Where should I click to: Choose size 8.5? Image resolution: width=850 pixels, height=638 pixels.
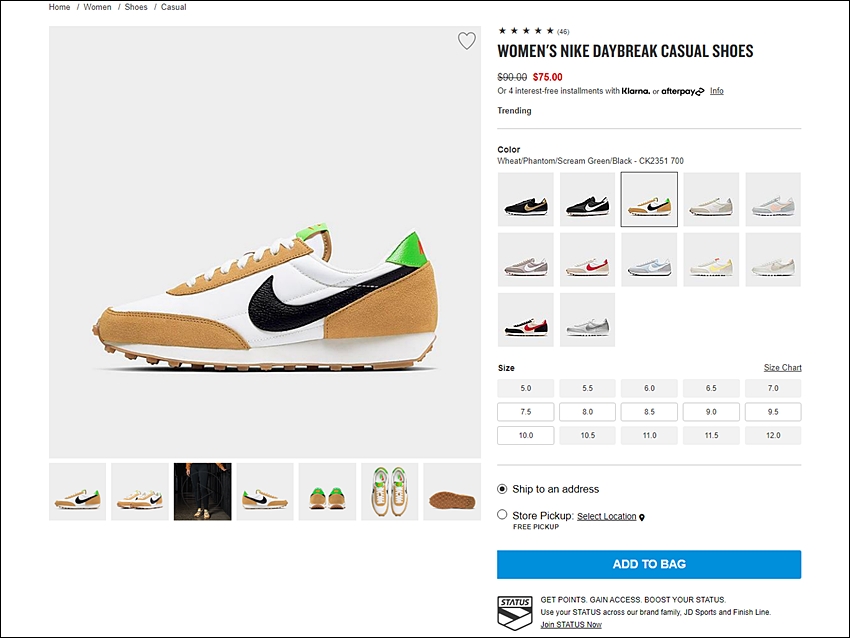[649, 412]
